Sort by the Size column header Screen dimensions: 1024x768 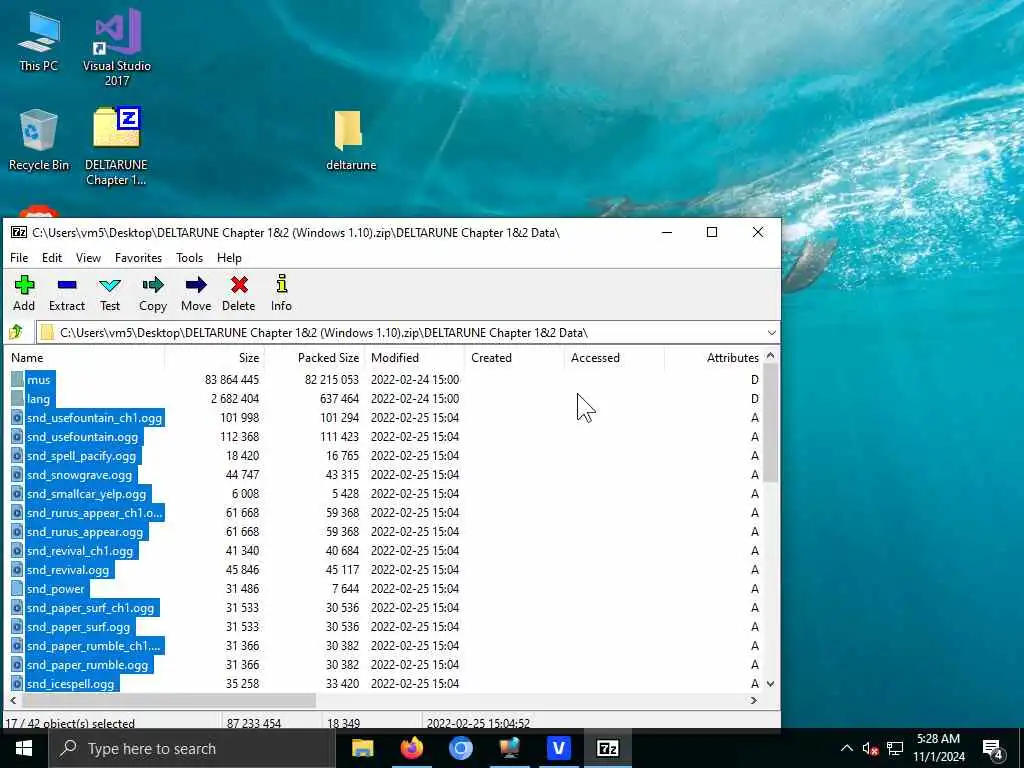[214, 358]
